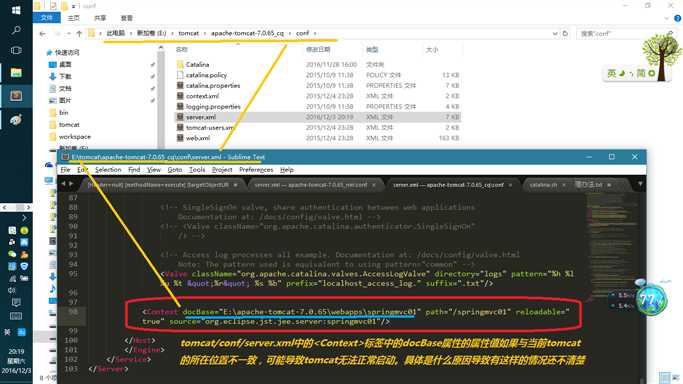Sort files by date modified column header

[318, 50]
